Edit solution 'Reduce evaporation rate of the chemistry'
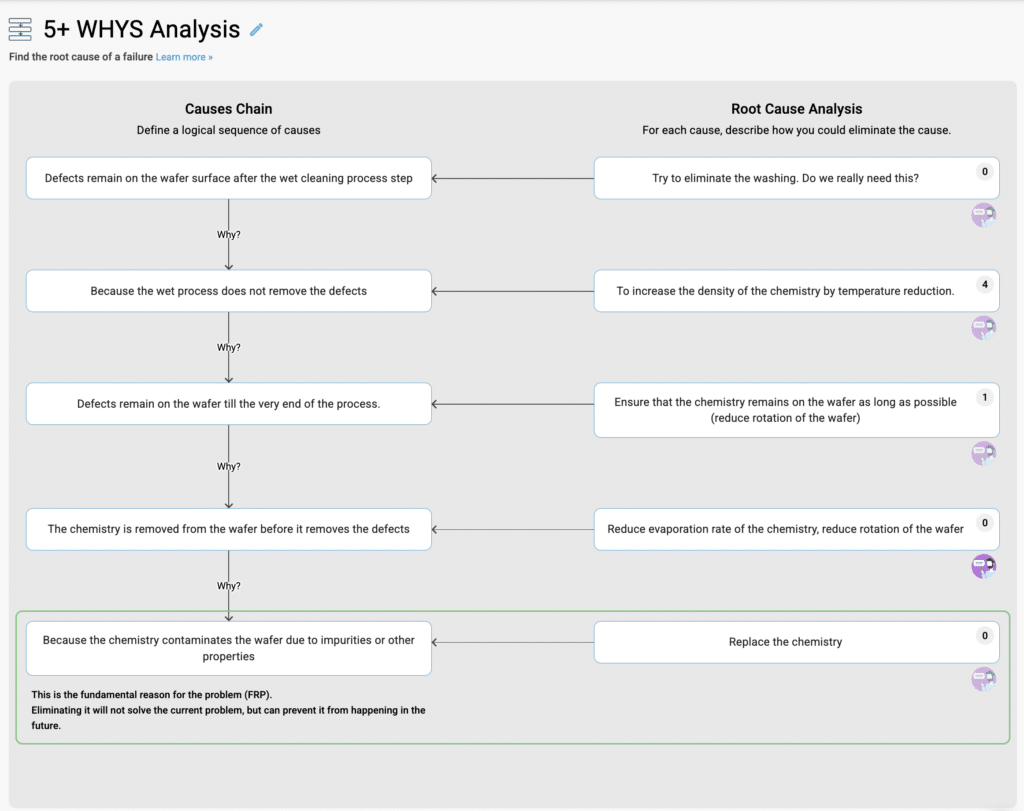Image resolution: width=1024 pixels, height=811 pixels. pyautogui.click(x=797, y=530)
